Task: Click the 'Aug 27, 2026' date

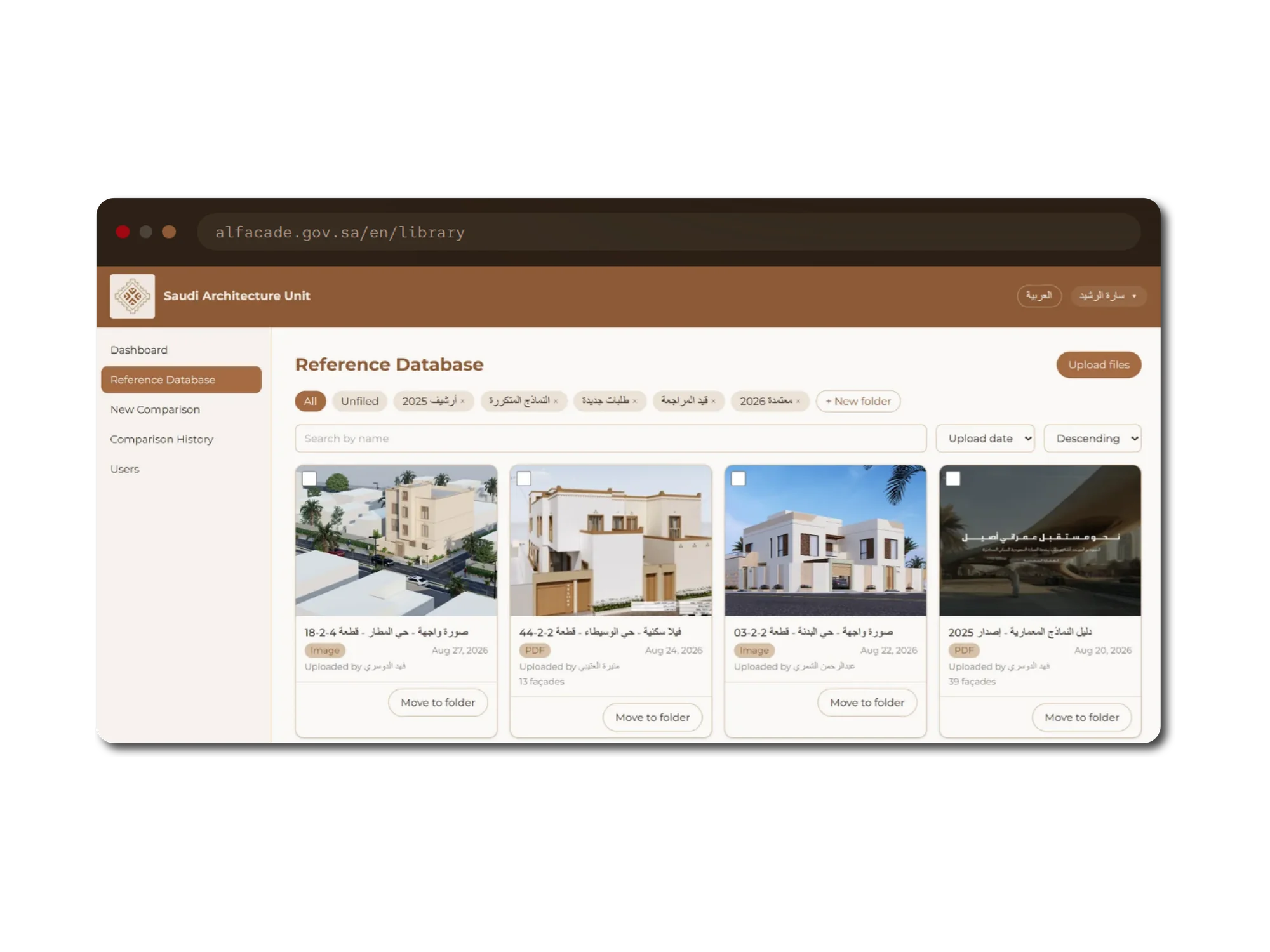Action: (x=460, y=651)
